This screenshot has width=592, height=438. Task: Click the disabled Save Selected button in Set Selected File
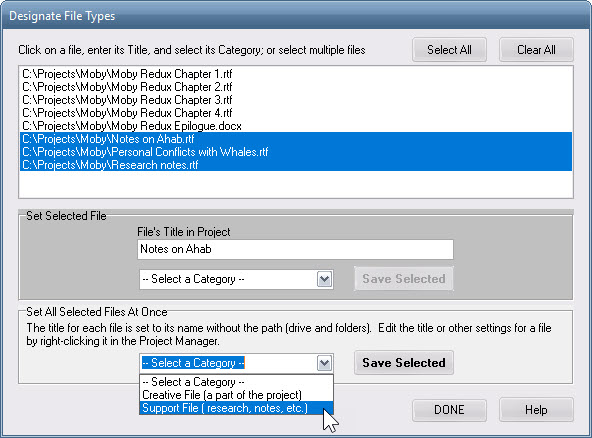click(x=404, y=279)
